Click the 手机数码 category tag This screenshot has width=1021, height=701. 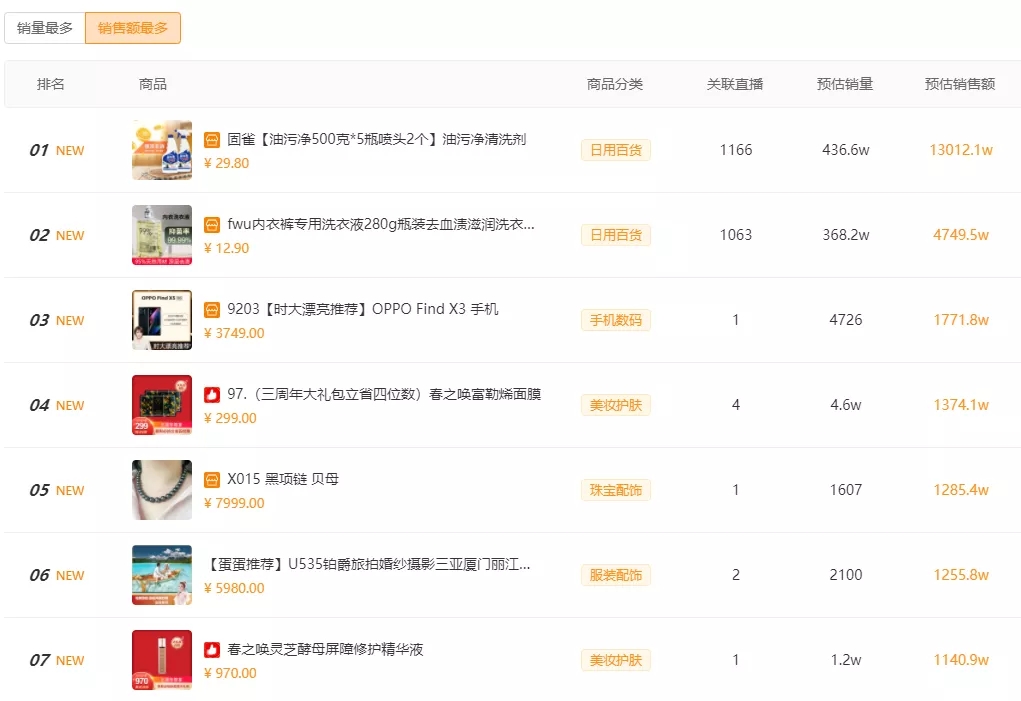616,320
